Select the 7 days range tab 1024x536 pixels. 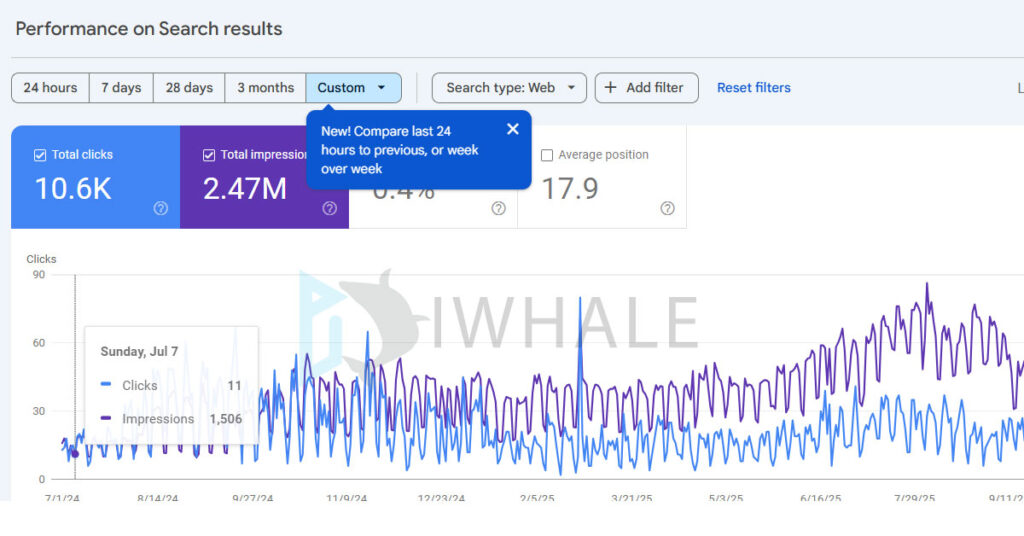[120, 88]
